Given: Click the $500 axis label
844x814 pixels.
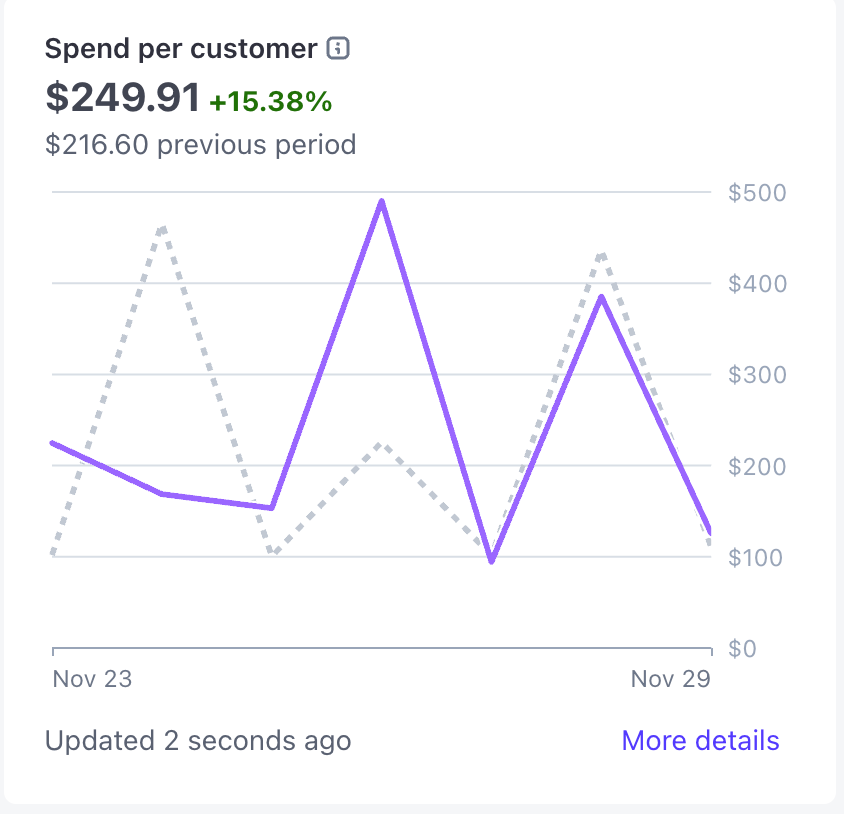Looking at the screenshot, I should coord(757,192).
